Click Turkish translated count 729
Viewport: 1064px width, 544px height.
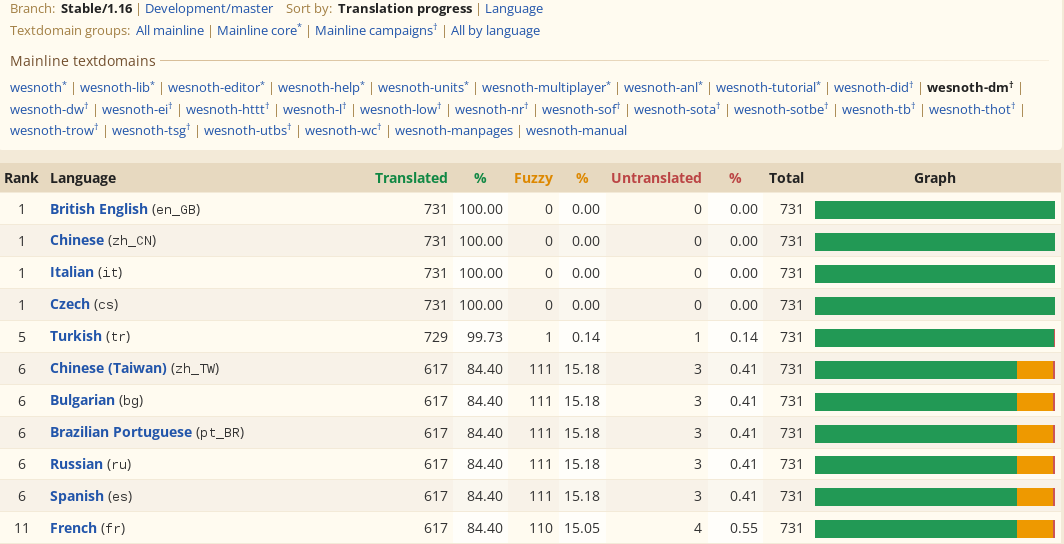point(436,337)
